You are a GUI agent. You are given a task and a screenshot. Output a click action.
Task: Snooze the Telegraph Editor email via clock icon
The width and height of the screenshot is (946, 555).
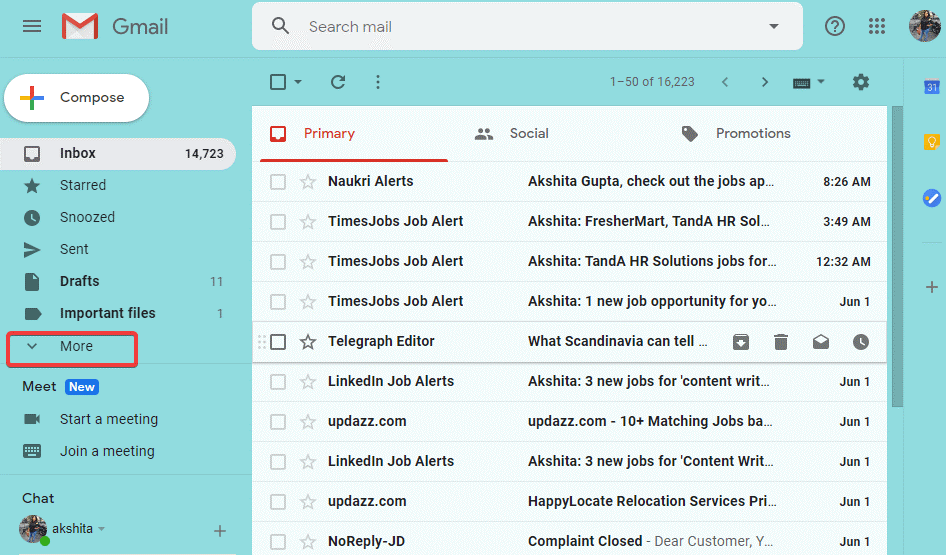[x=861, y=342]
